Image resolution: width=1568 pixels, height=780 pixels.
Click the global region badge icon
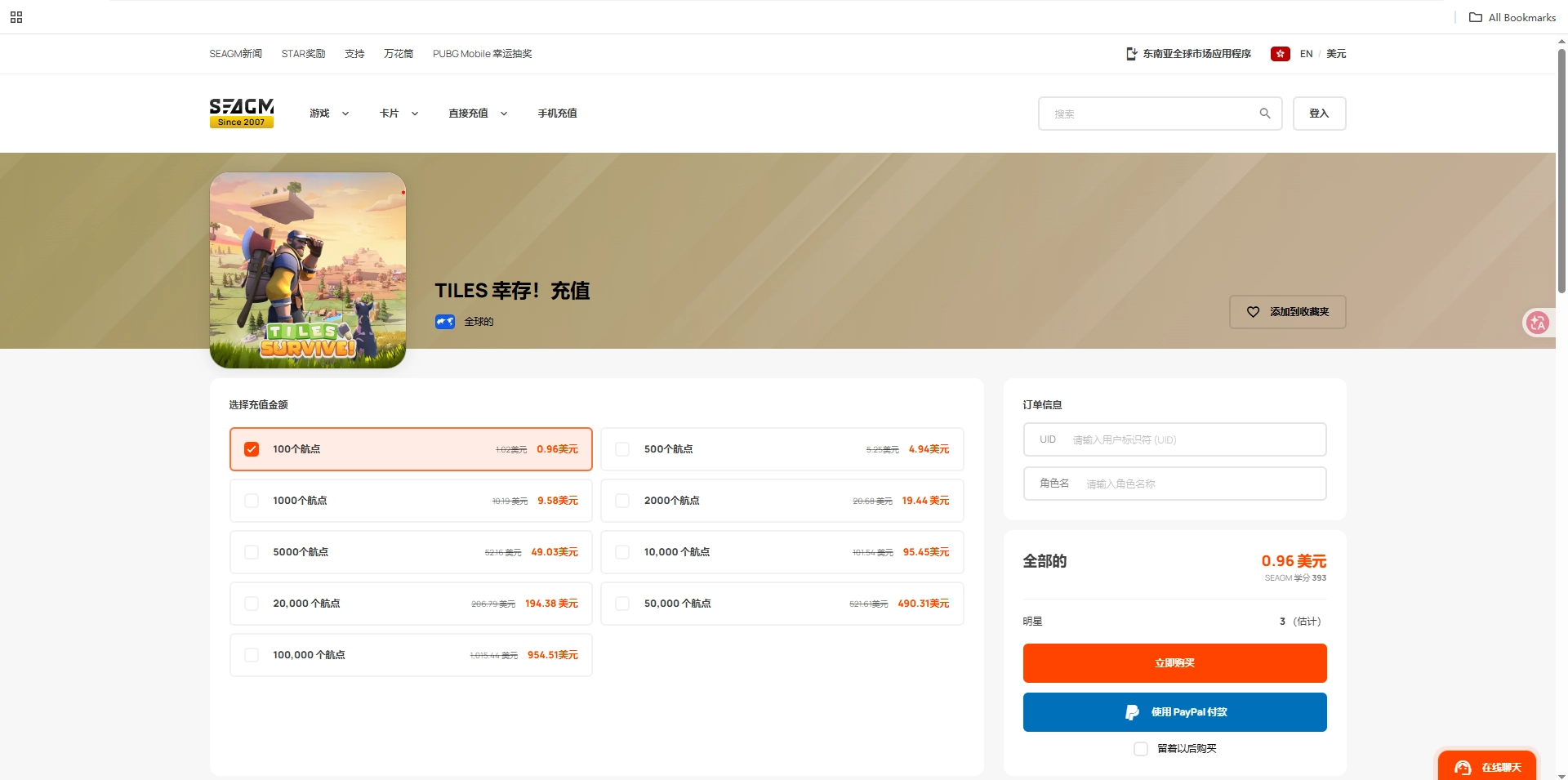[x=445, y=322]
